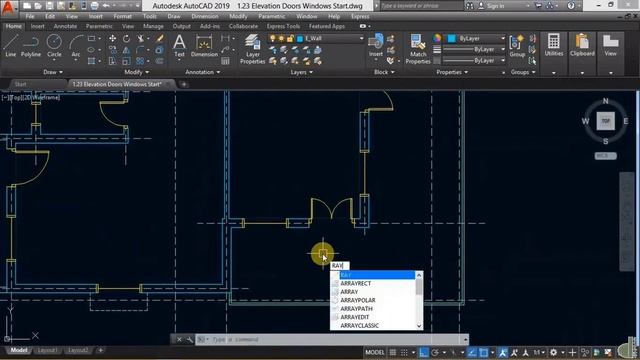This screenshot has height=360, width=640.
Task: Toggle the layer lock icon in layer dropdown
Action: pos(290,38)
